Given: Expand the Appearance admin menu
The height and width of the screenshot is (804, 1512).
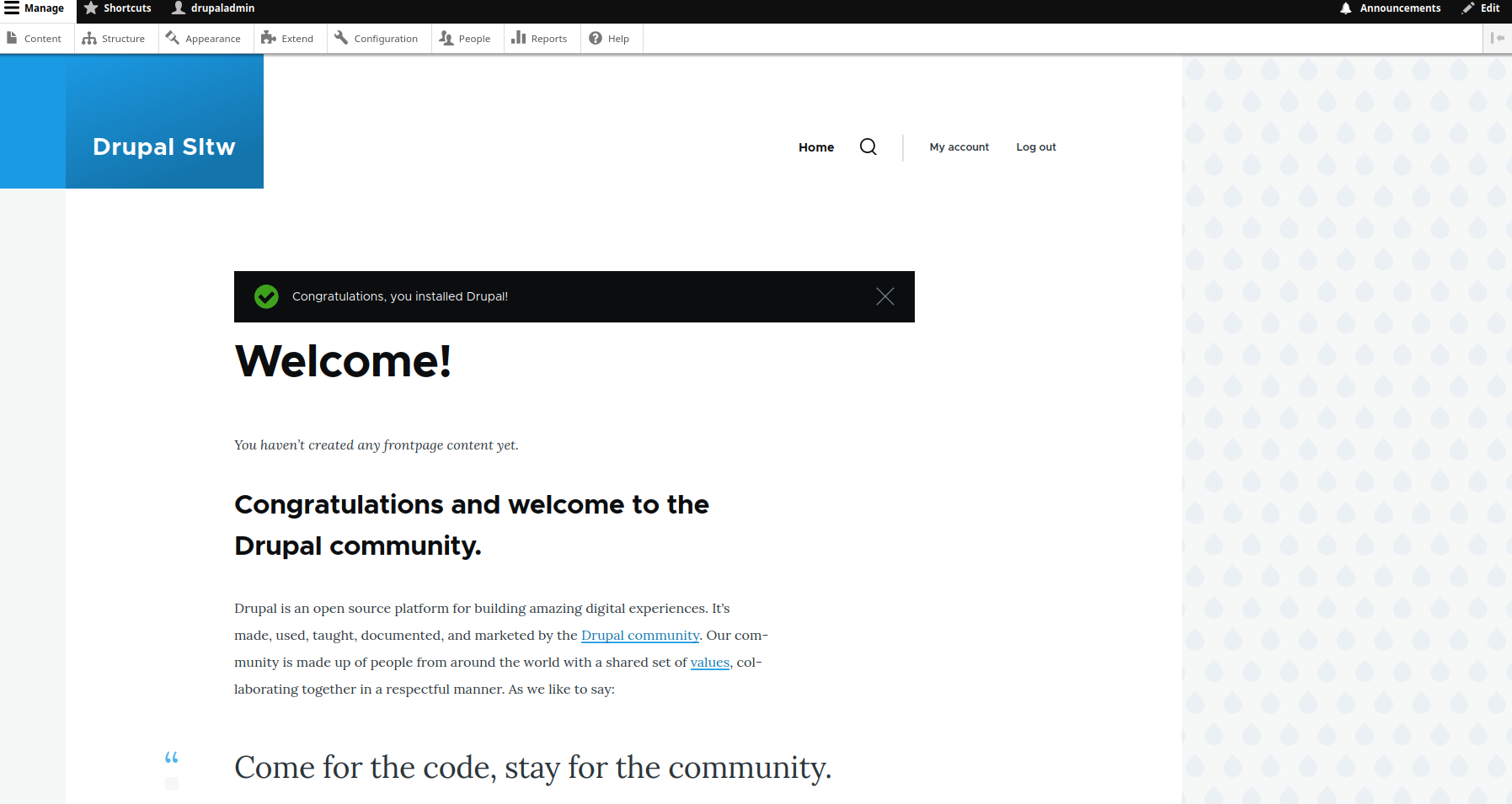Looking at the screenshot, I should tap(204, 39).
